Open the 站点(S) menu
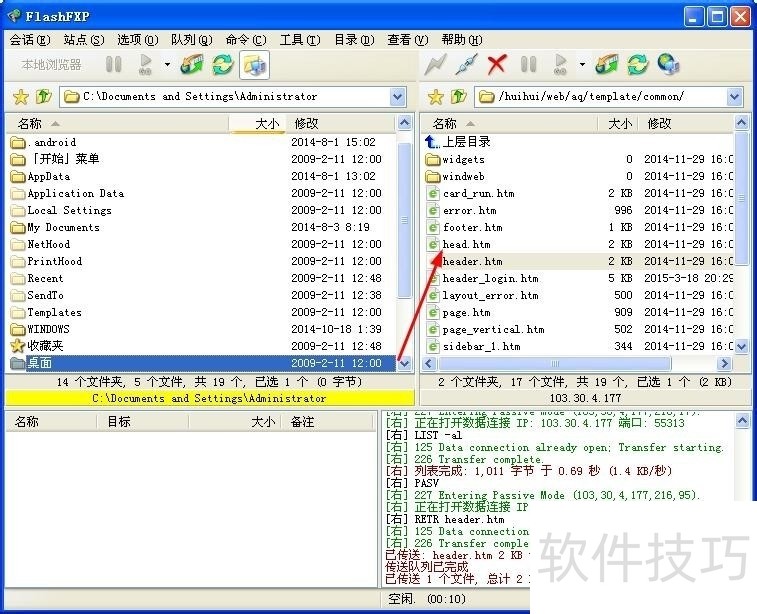757x614 pixels. [x=84, y=40]
